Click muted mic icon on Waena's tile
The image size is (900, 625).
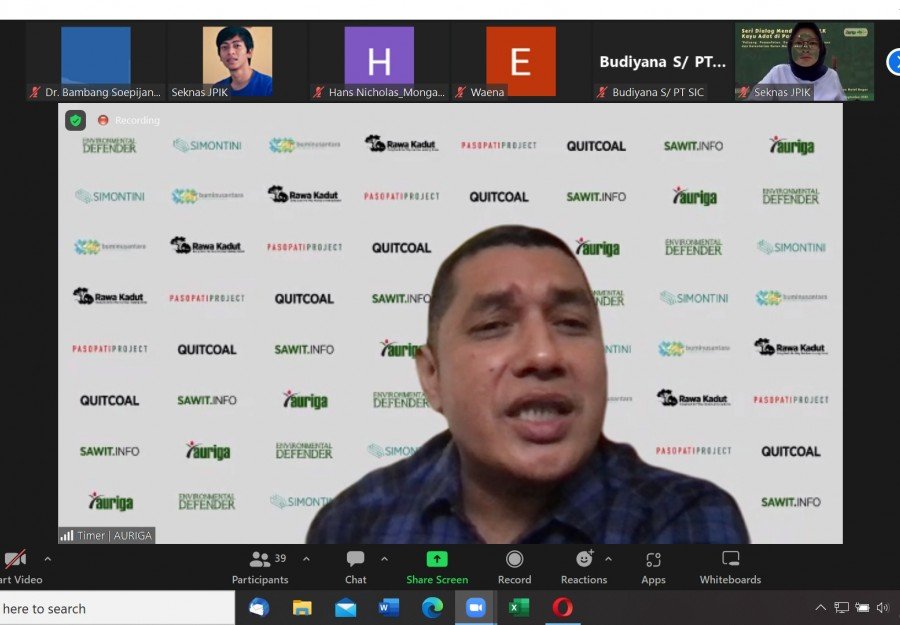tap(460, 92)
